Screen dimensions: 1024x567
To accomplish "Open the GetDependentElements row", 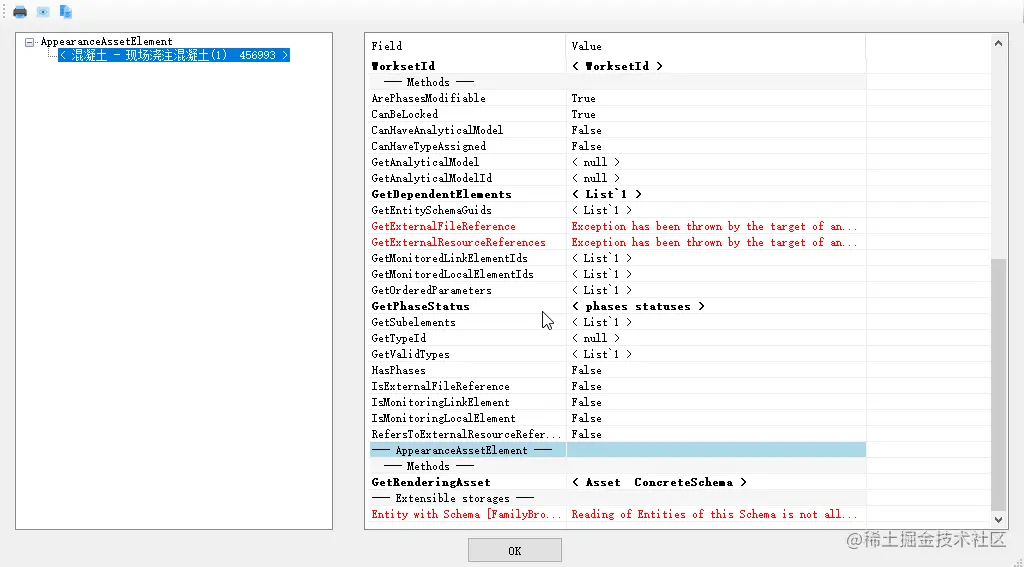I will pyautogui.click(x=441, y=194).
